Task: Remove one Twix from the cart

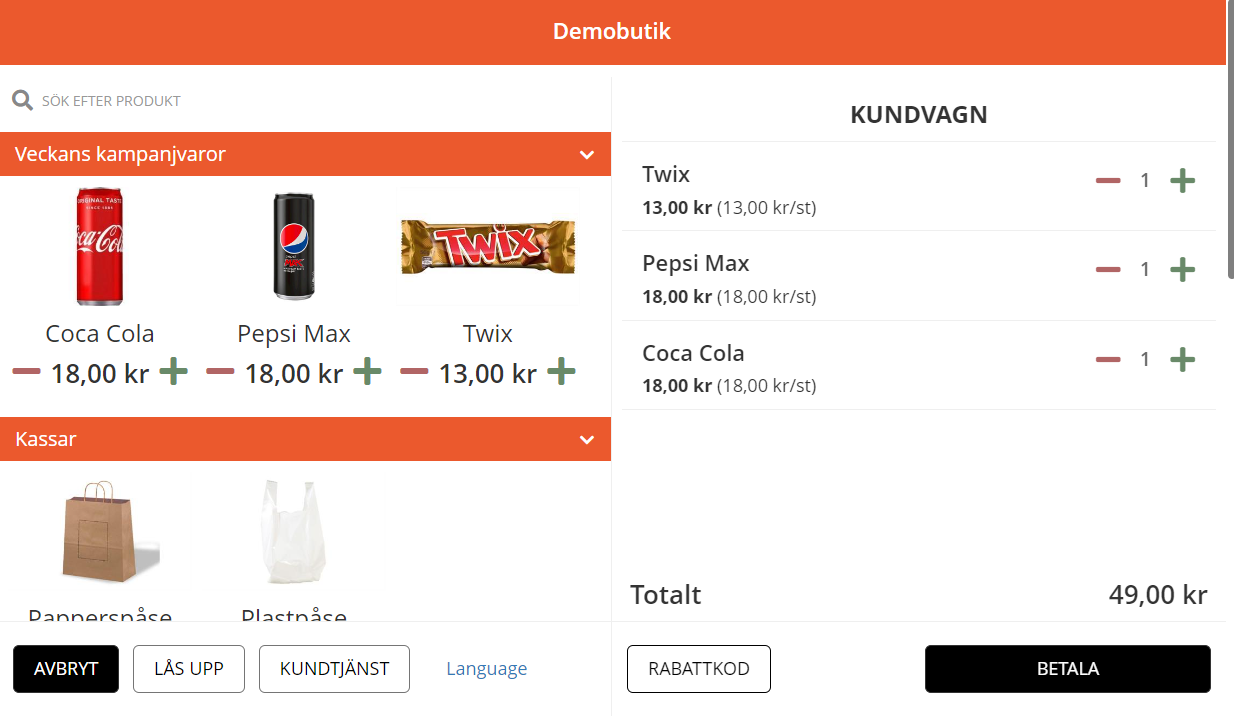Action: (1108, 181)
